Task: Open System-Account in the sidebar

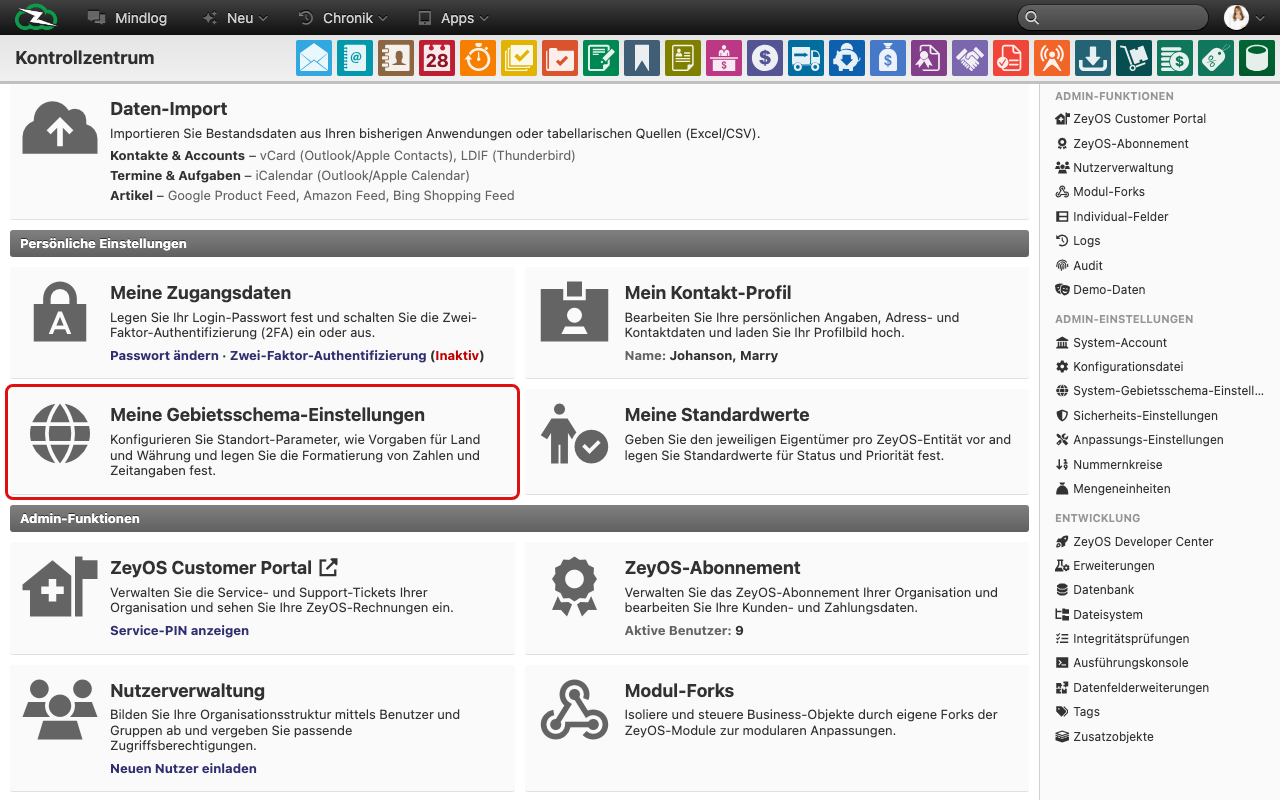Action: [1111, 342]
